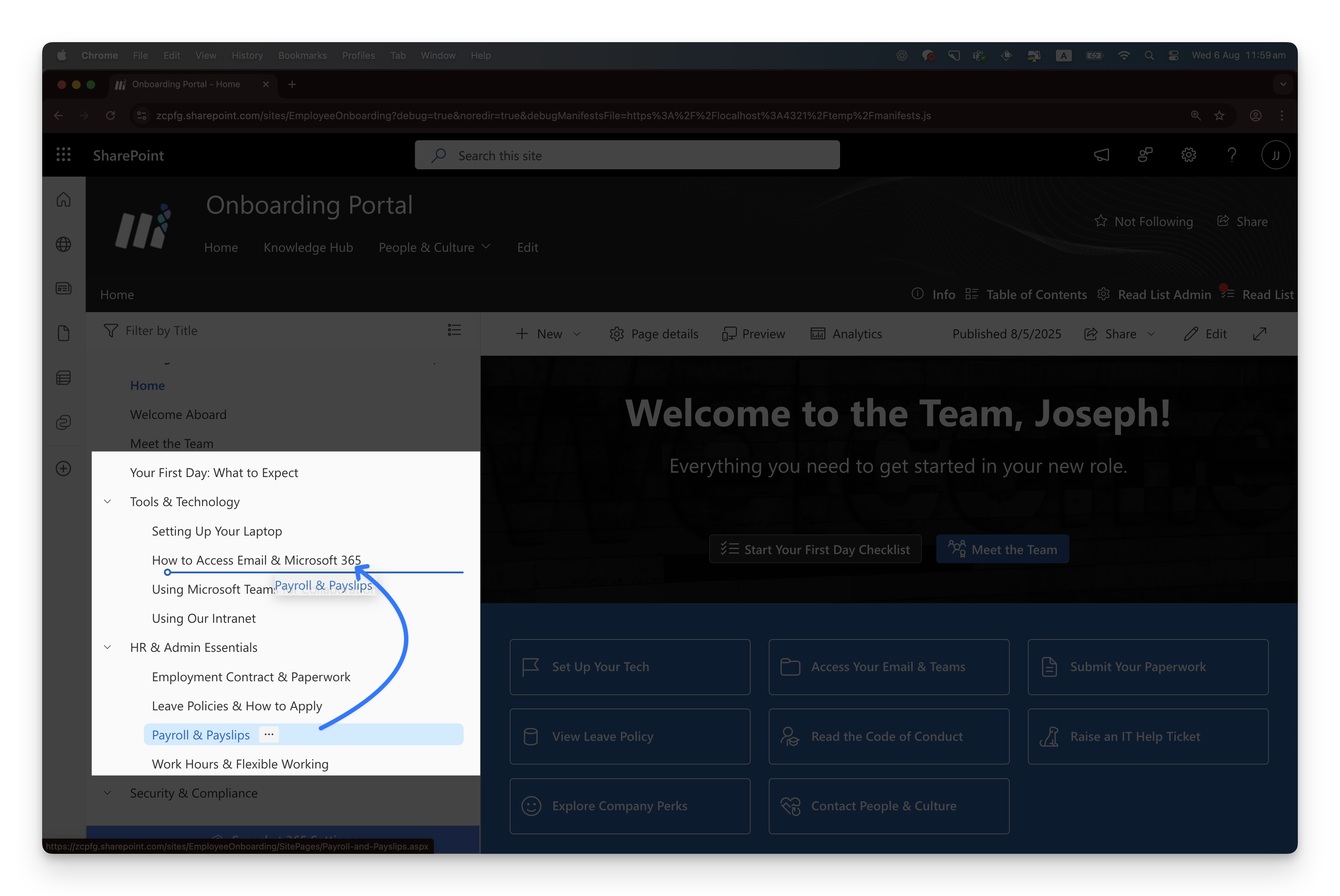Image resolution: width=1340 pixels, height=896 pixels.
Task: Open the Bookmarks menu in Chrome
Action: coord(302,56)
